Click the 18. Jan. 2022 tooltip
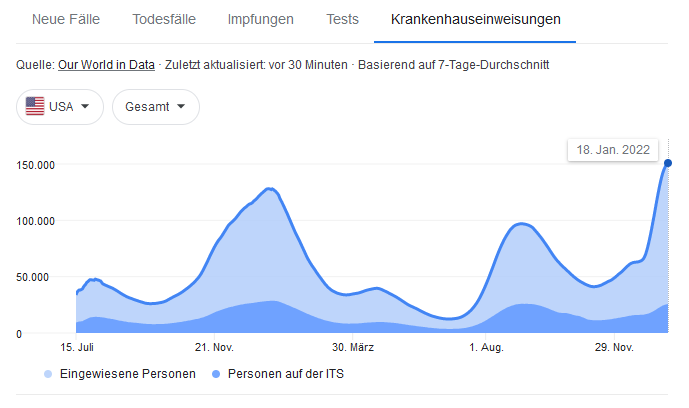The image size is (689, 408). click(613, 150)
